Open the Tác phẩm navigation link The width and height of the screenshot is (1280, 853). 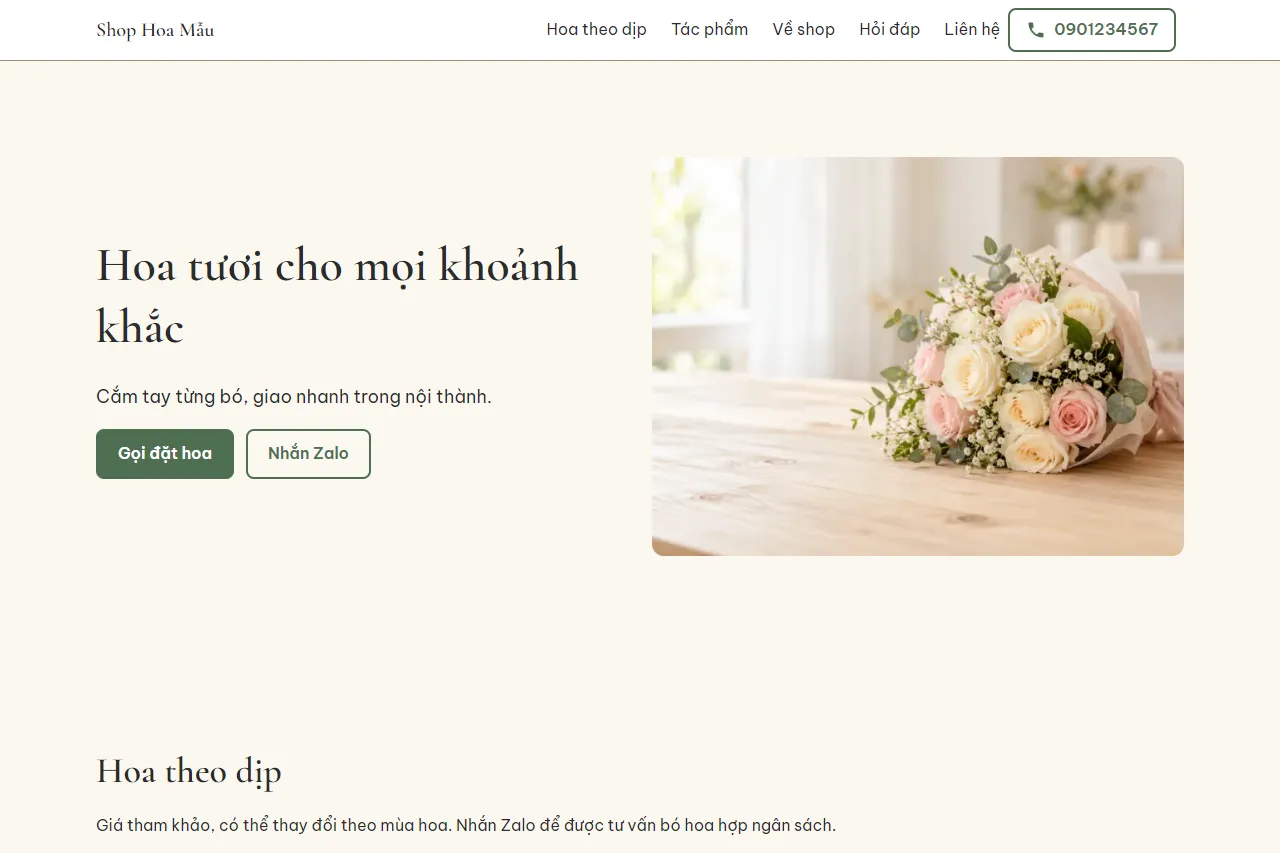(710, 30)
